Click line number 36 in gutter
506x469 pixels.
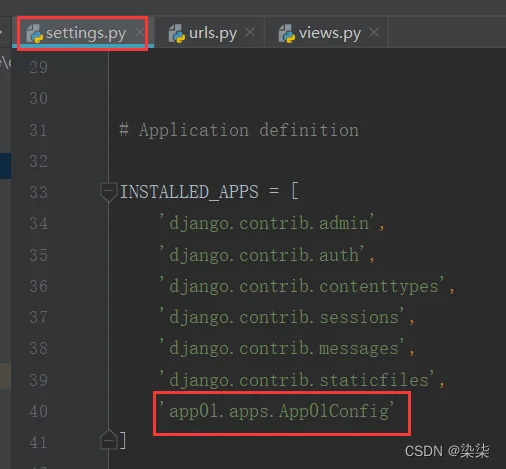point(38,286)
